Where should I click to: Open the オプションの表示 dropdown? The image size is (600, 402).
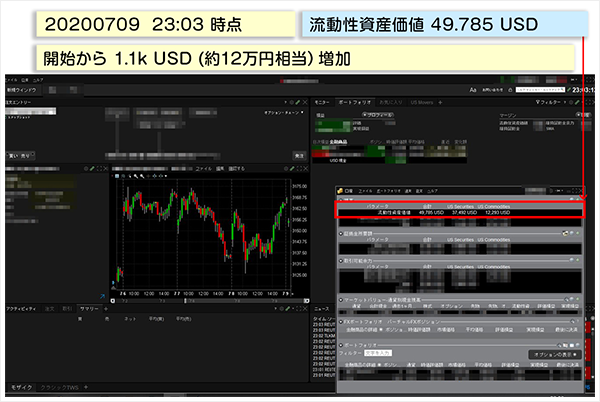tap(552, 355)
